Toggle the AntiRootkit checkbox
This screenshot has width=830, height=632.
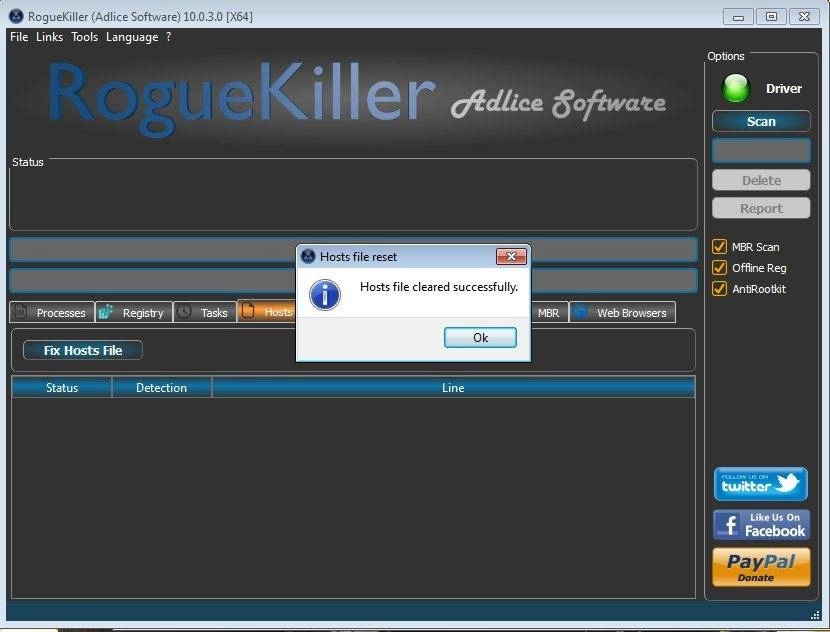point(719,288)
